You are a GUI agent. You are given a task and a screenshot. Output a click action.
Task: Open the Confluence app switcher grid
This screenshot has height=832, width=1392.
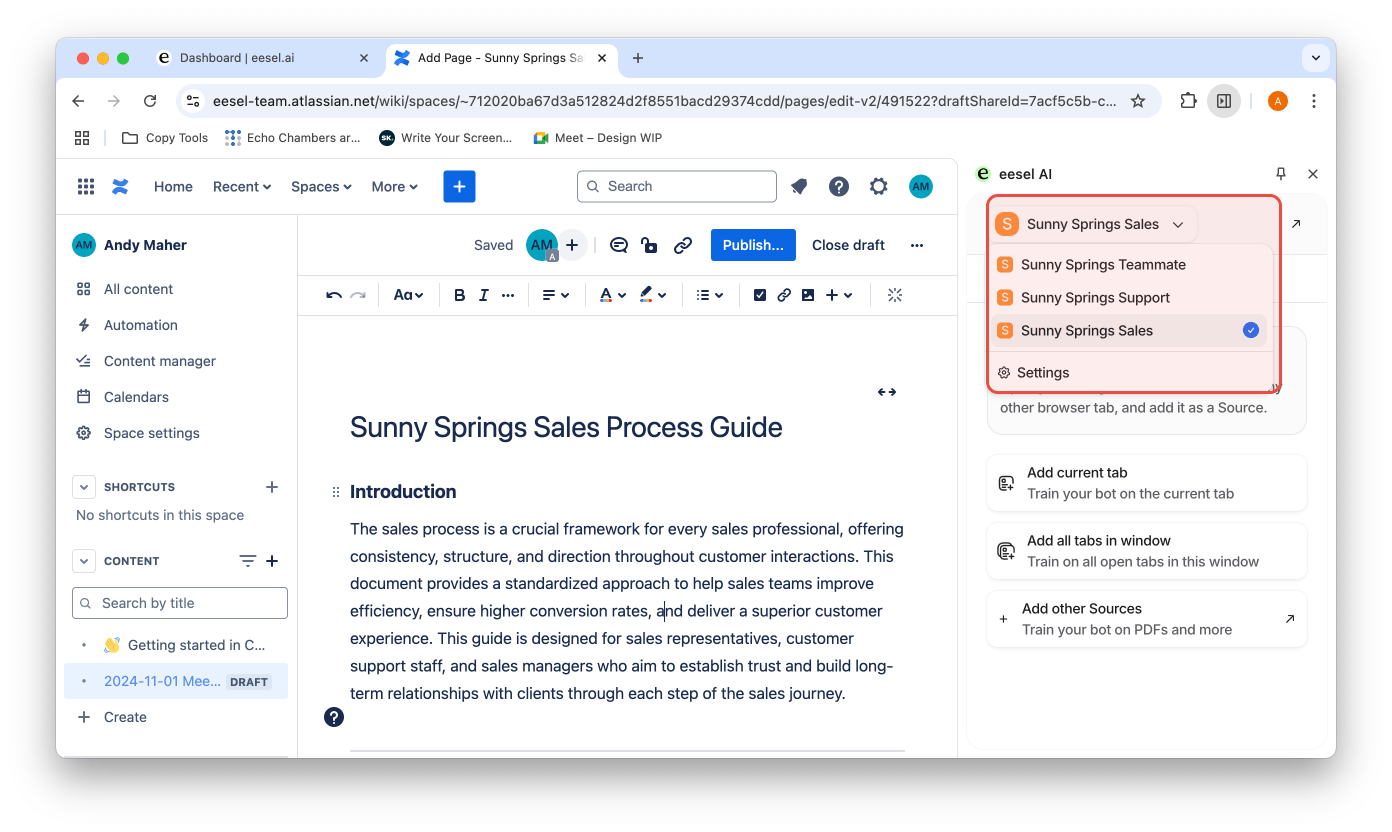tap(86, 186)
